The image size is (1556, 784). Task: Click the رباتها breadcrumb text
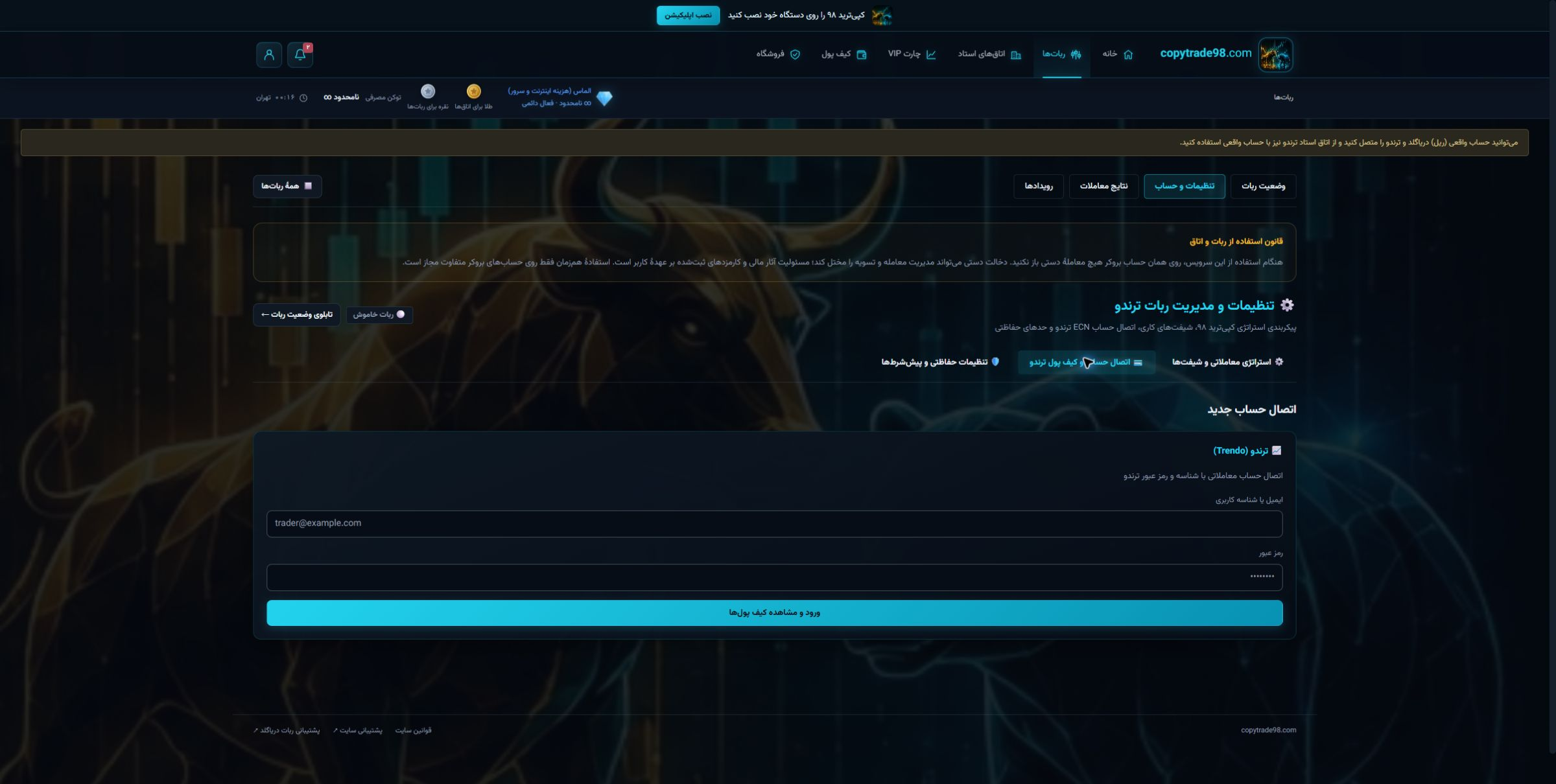tap(1283, 98)
